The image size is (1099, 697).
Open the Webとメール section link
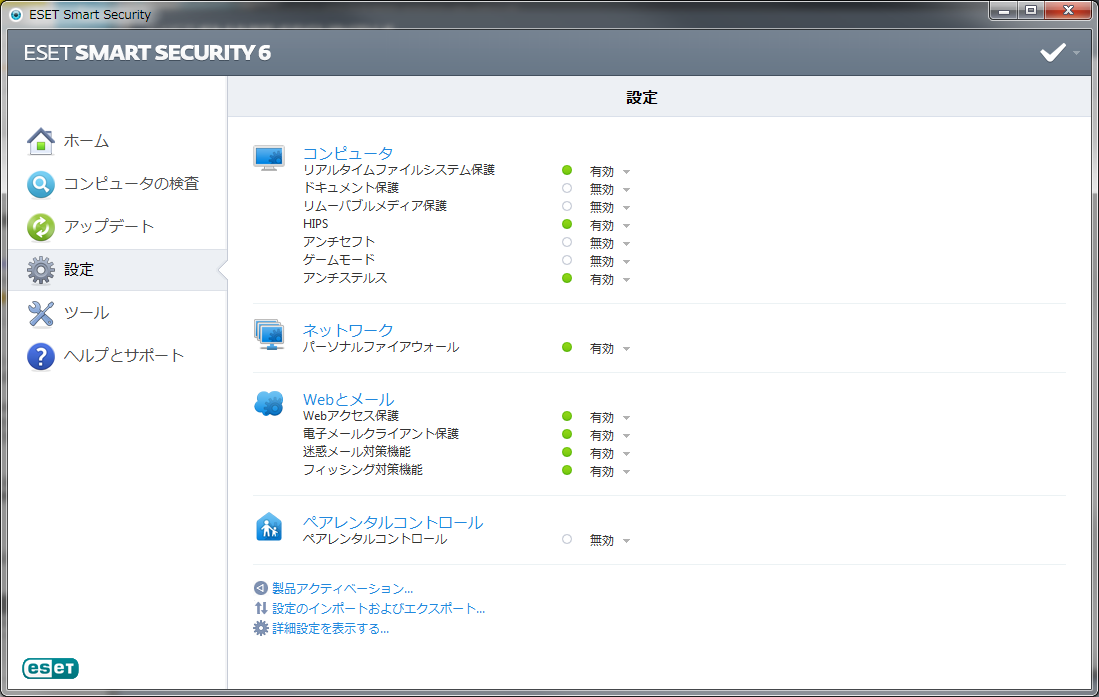[x=348, y=399]
